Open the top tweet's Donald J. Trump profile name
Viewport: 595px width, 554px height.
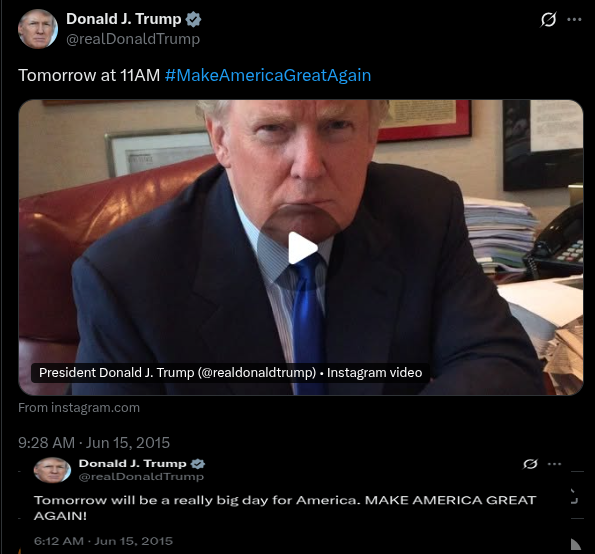pyautogui.click(x=124, y=19)
